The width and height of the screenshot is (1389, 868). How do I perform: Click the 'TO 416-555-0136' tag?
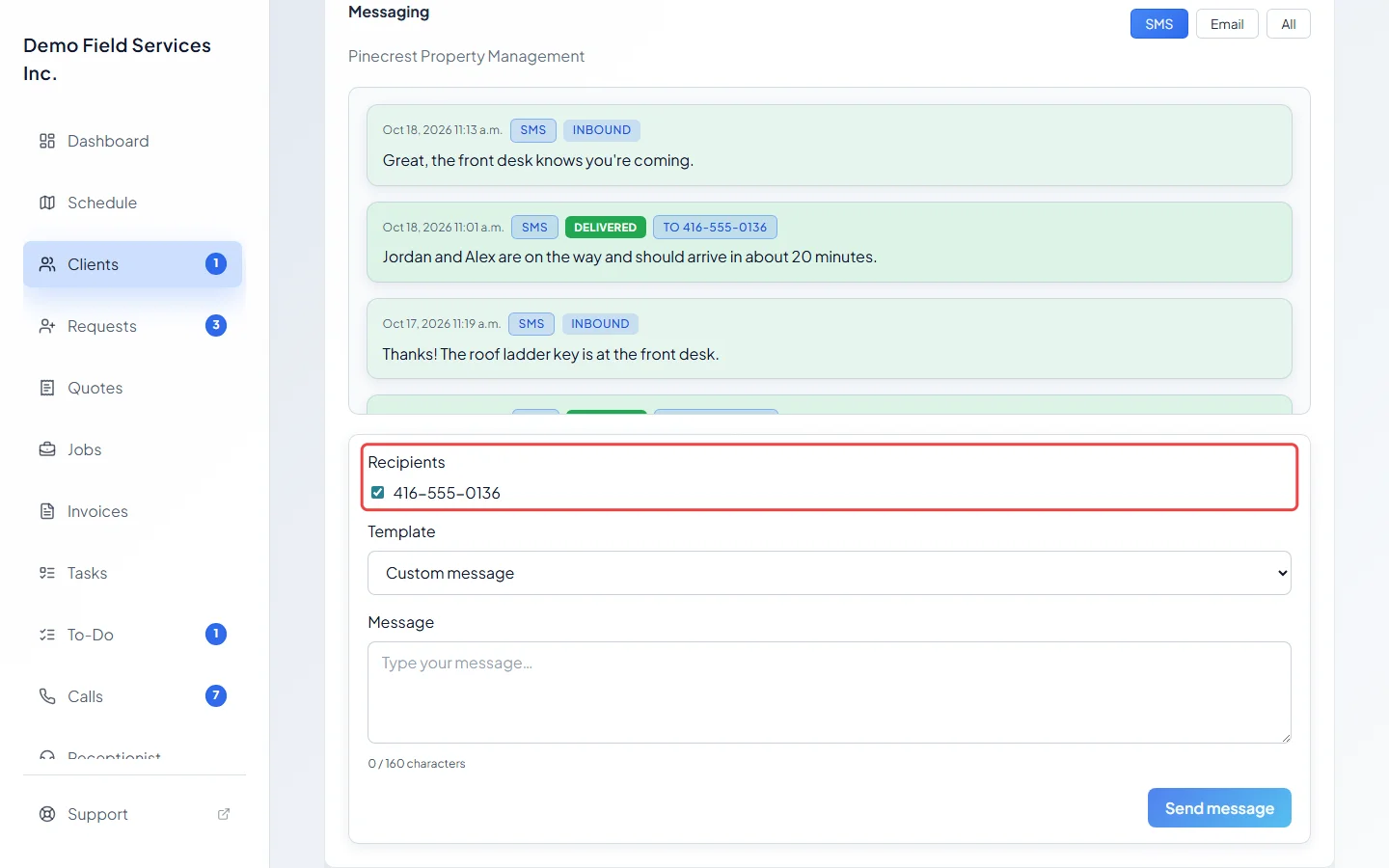pyautogui.click(x=715, y=228)
